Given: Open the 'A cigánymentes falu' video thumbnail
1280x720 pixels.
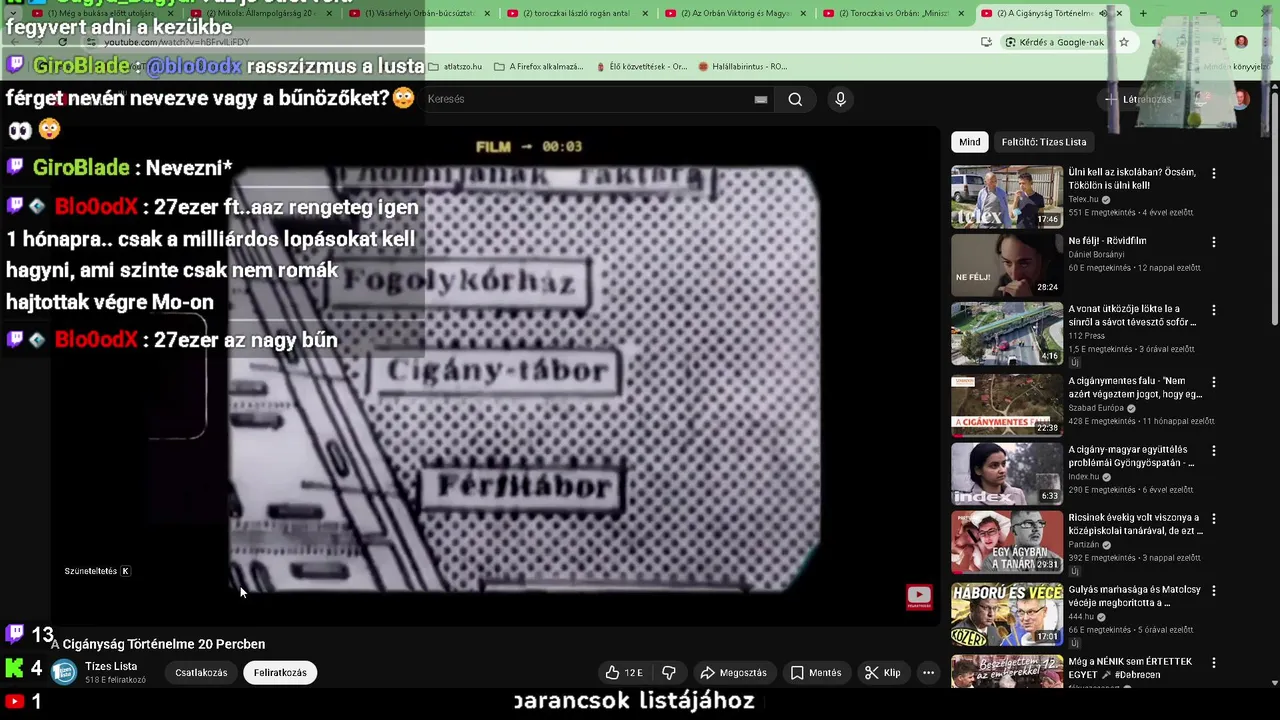Looking at the screenshot, I should coord(1007,404).
